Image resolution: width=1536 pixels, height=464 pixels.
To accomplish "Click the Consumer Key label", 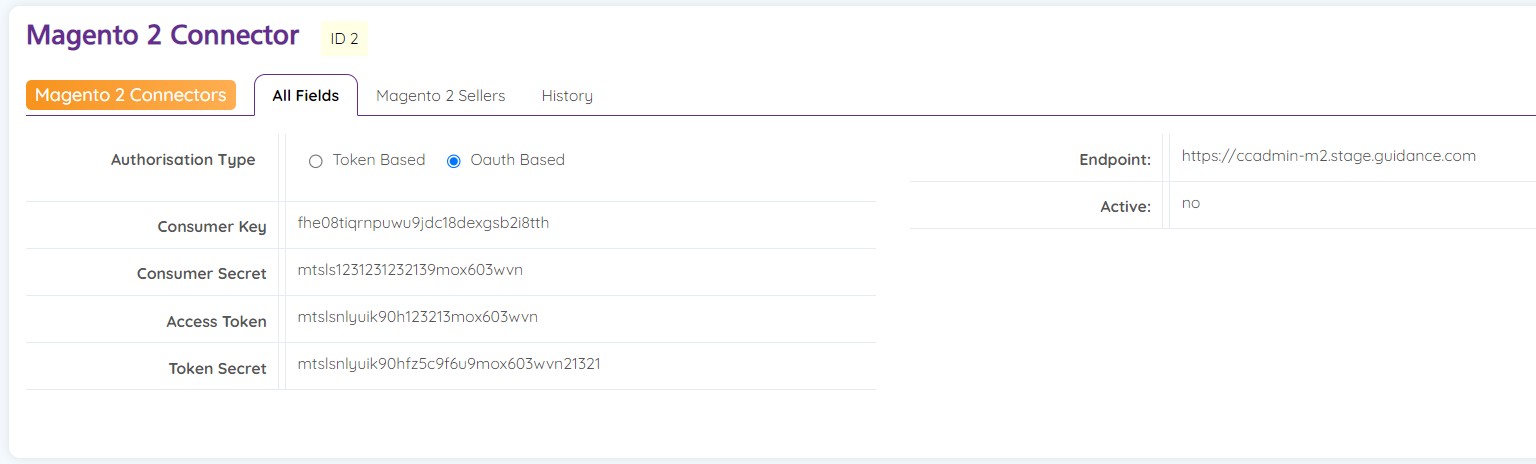I will (x=212, y=227).
